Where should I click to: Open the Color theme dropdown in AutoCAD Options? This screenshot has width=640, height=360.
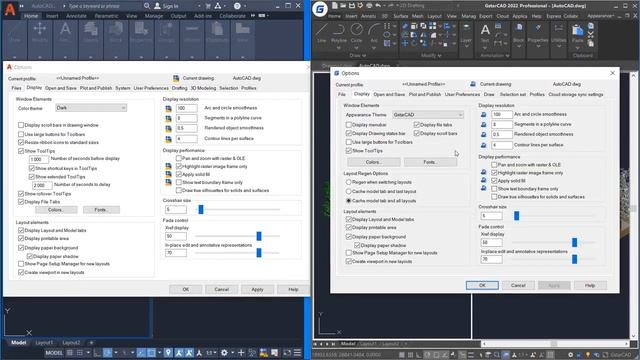91,108
